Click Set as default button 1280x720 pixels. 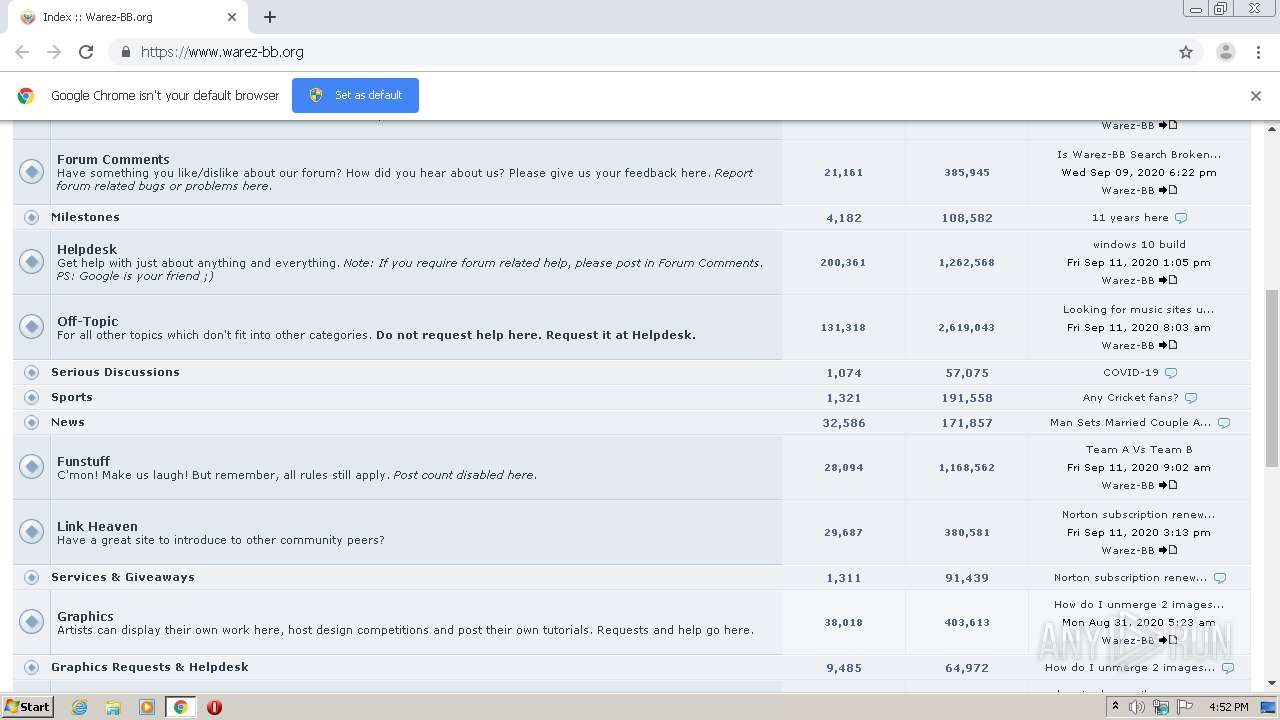[355, 95]
